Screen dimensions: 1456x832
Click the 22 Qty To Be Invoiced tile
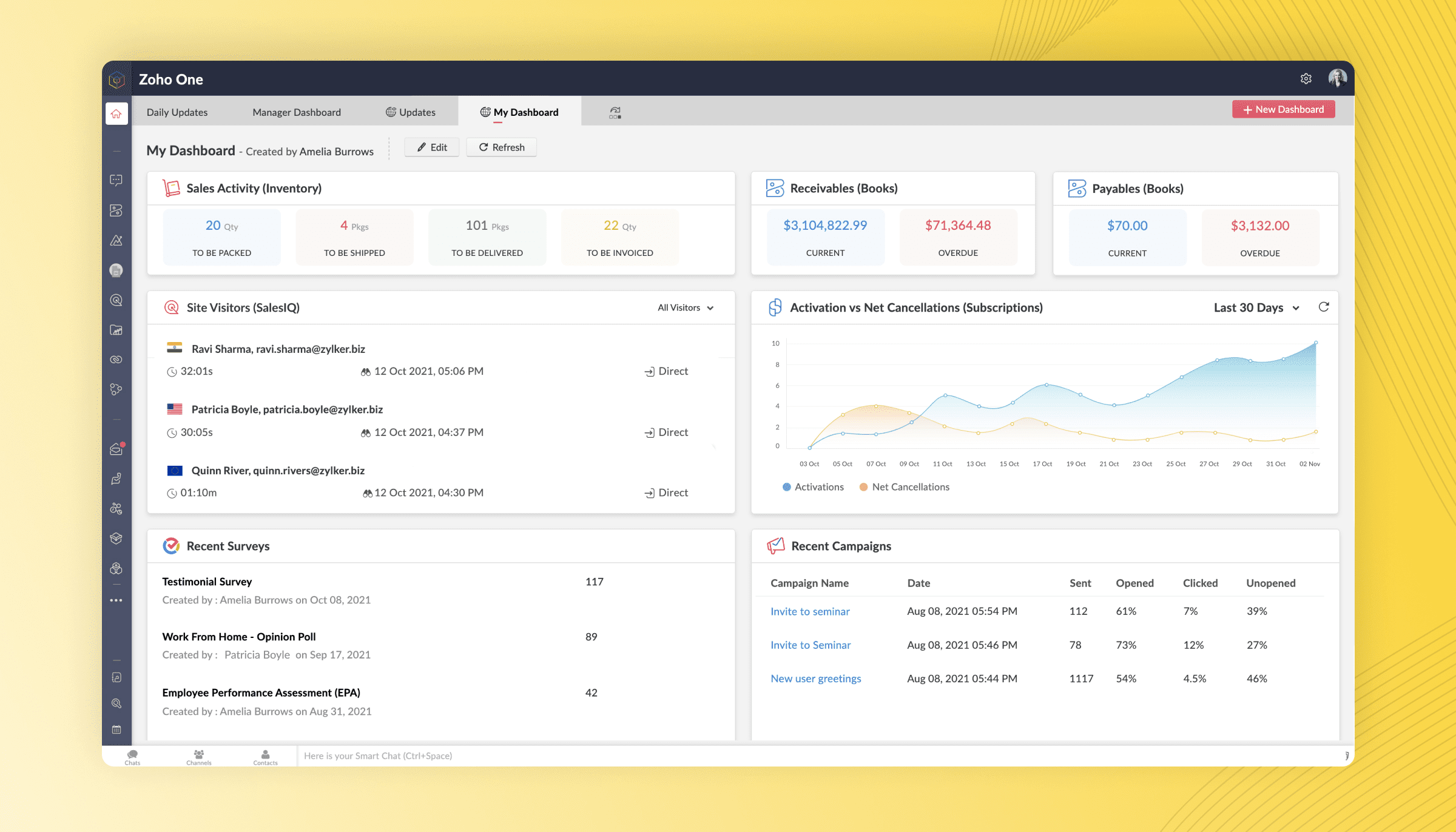tap(620, 237)
